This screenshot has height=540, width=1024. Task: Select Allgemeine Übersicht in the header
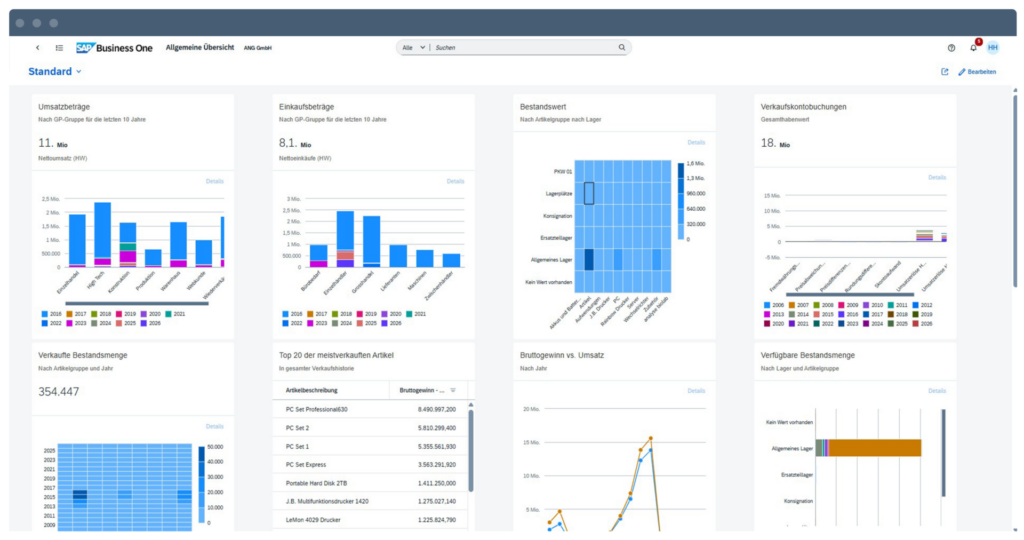pyautogui.click(x=200, y=48)
